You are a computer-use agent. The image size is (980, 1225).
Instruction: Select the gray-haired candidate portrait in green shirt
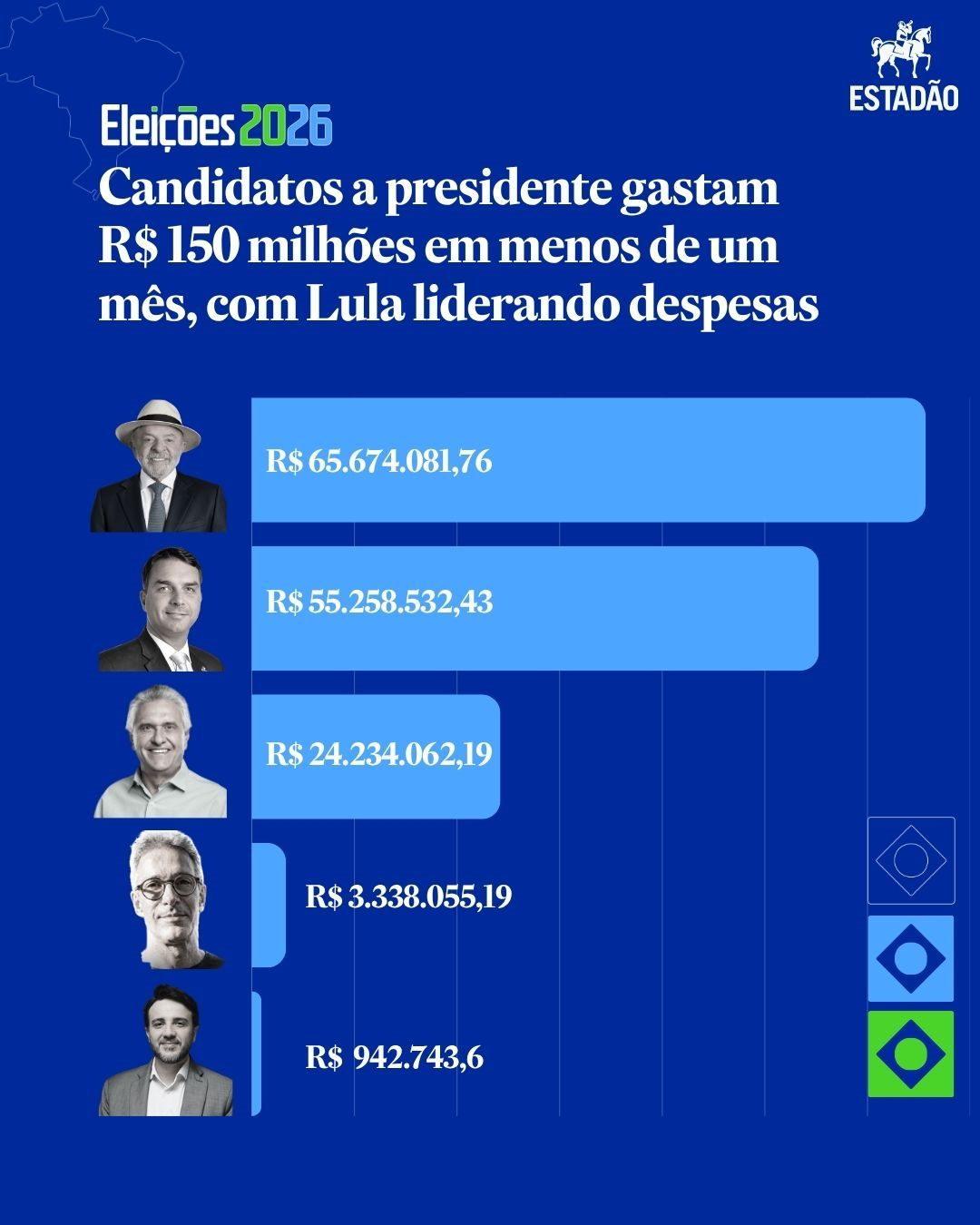[x=161, y=753]
